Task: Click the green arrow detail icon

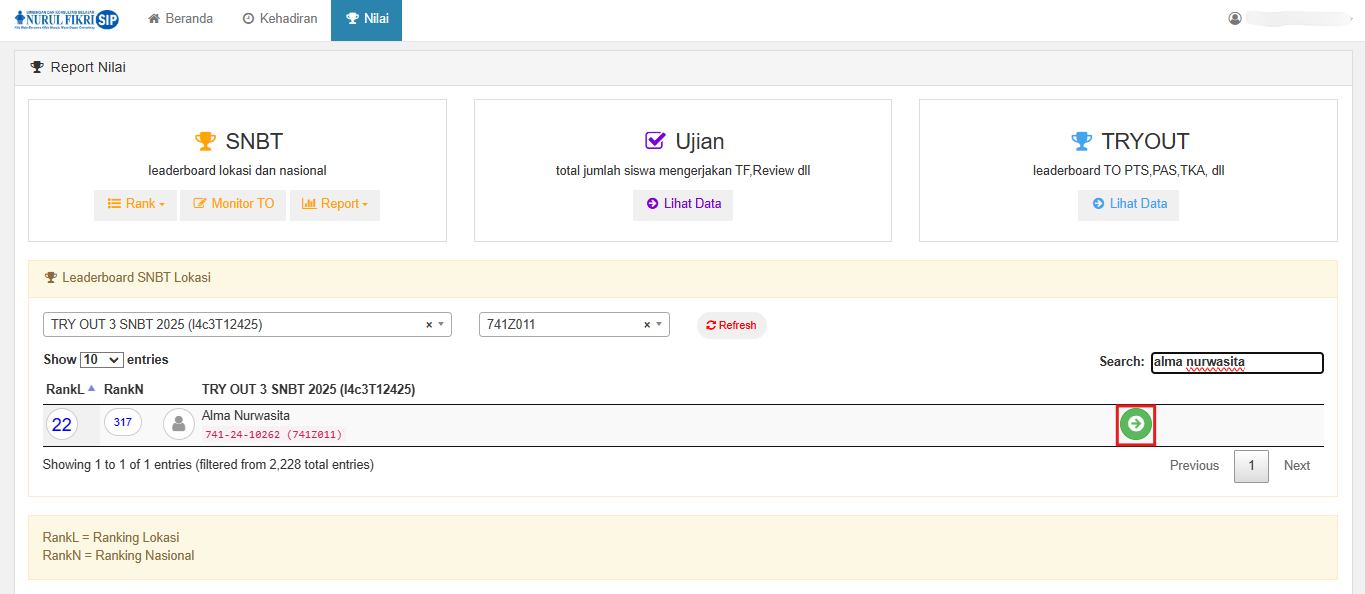Action: click(1135, 425)
